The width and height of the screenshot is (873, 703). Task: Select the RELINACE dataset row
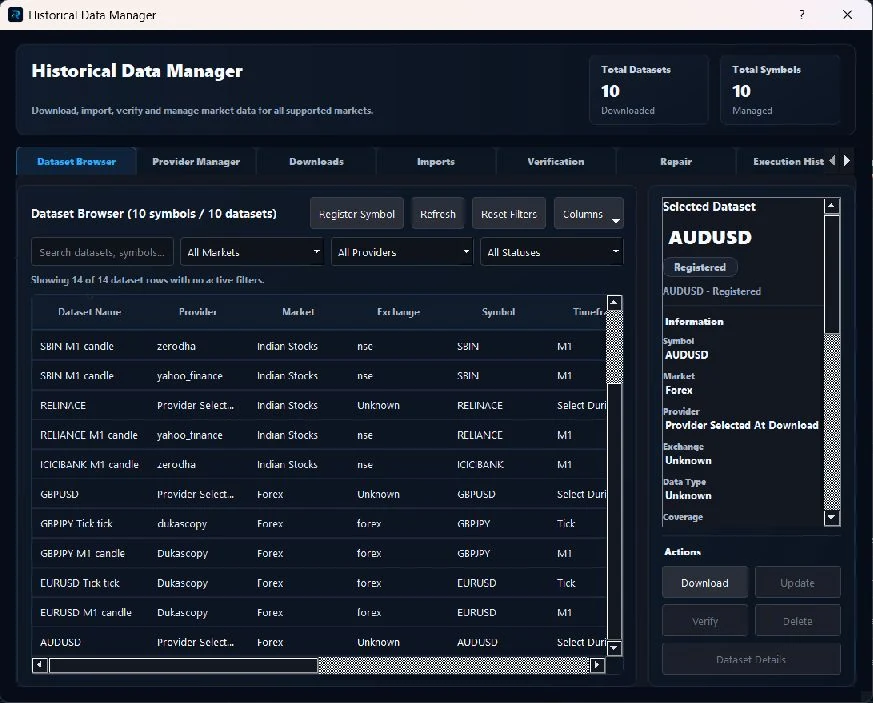click(319, 405)
